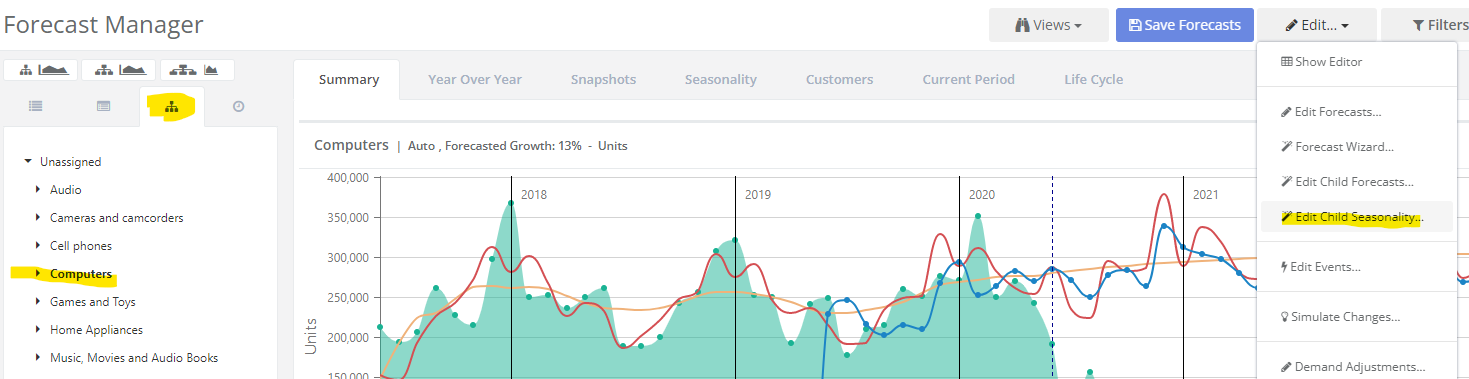Expand Music, Movies and Audio Books arrow
This screenshot has height=379, width=1469.
tap(38, 357)
